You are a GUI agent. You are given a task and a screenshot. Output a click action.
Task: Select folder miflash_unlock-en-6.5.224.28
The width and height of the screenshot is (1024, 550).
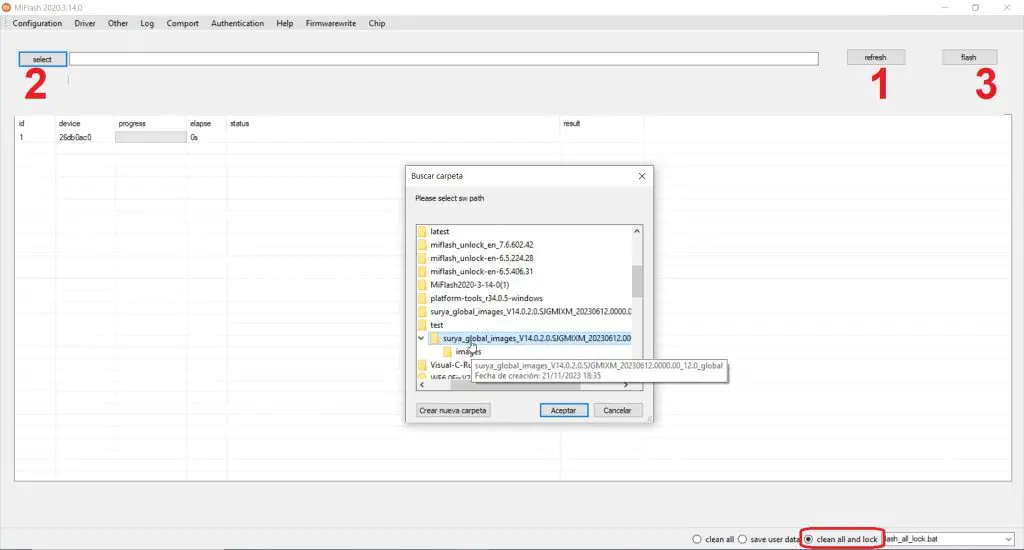[481, 258]
